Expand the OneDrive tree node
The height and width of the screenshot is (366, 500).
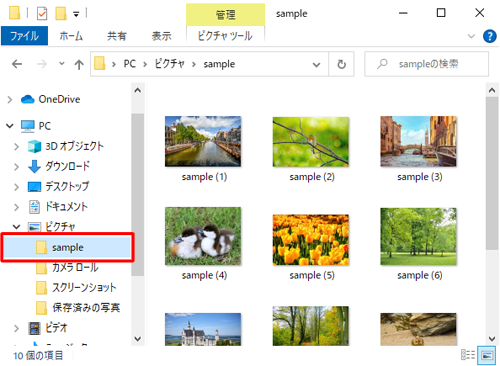coord(10,99)
